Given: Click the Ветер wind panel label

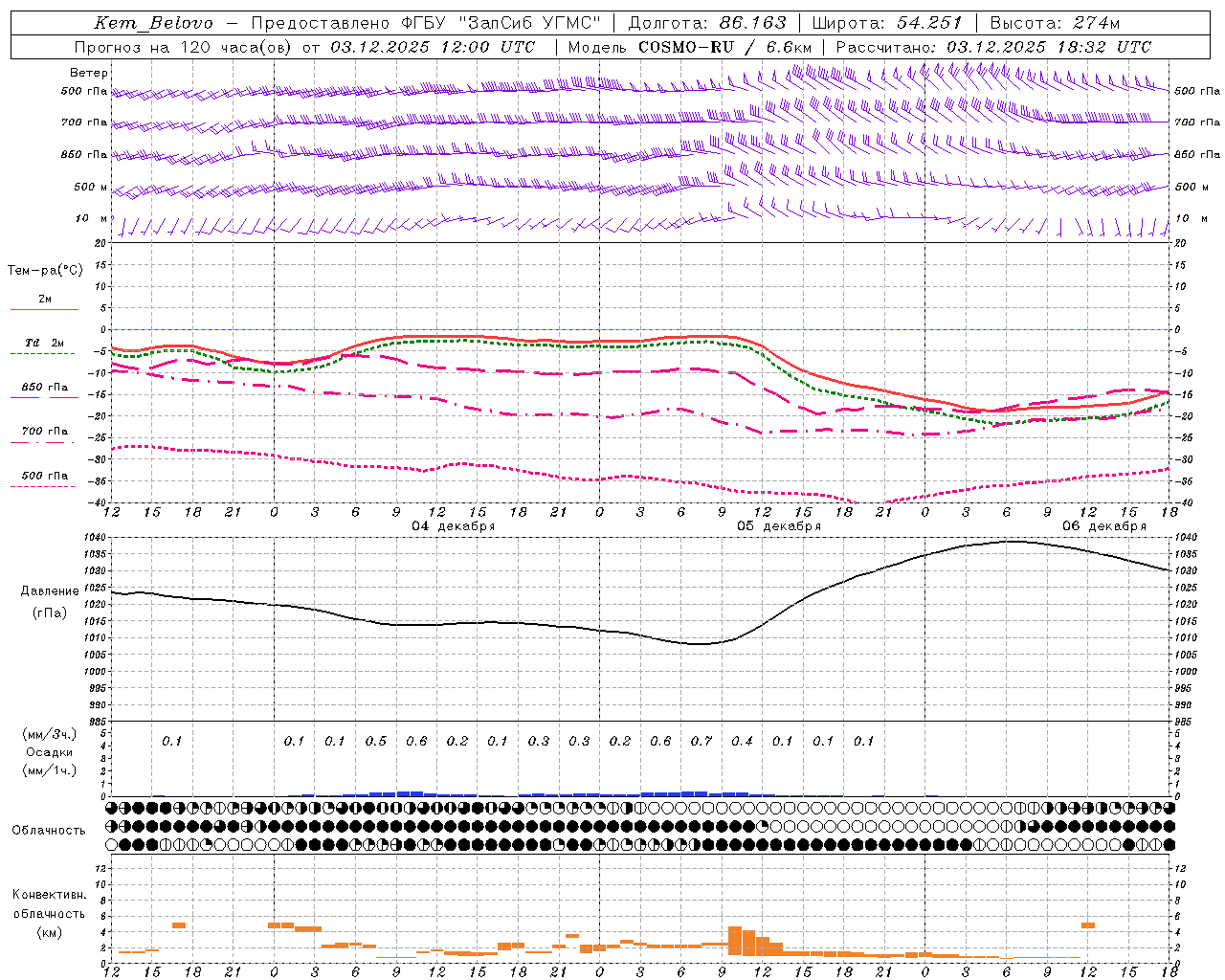Looking at the screenshot, I should [x=89, y=73].
